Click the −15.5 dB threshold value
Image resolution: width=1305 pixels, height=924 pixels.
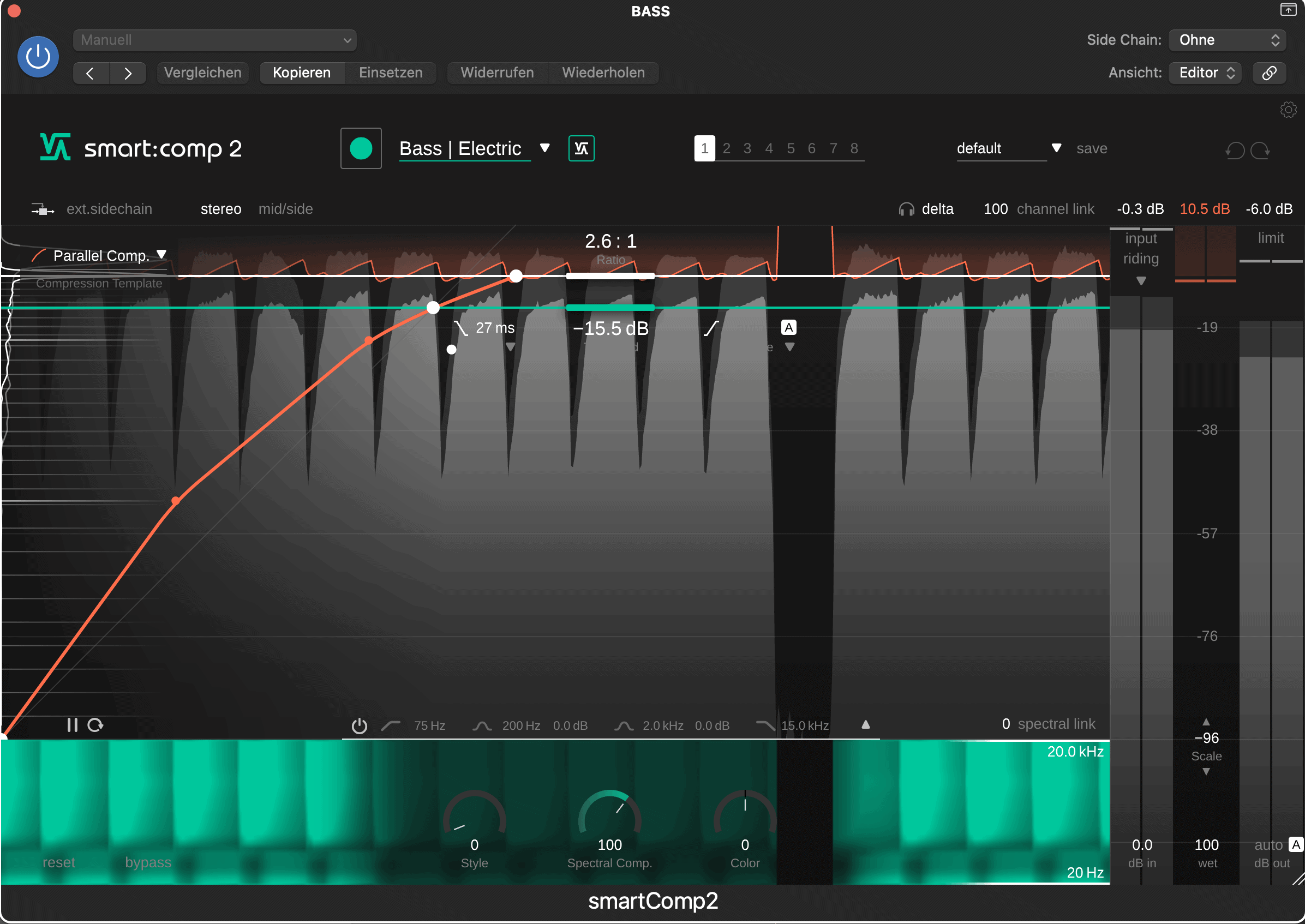point(610,328)
